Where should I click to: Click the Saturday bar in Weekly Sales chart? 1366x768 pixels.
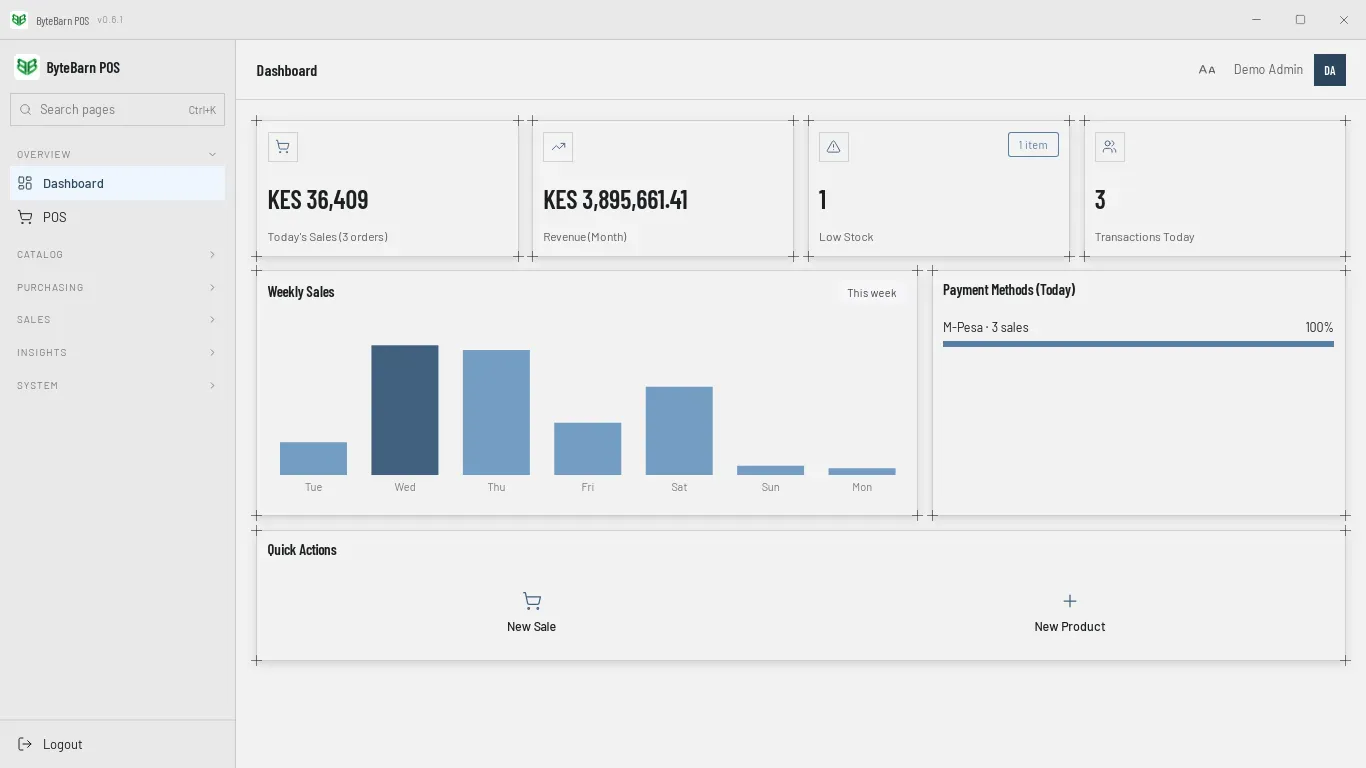[679, 431]
